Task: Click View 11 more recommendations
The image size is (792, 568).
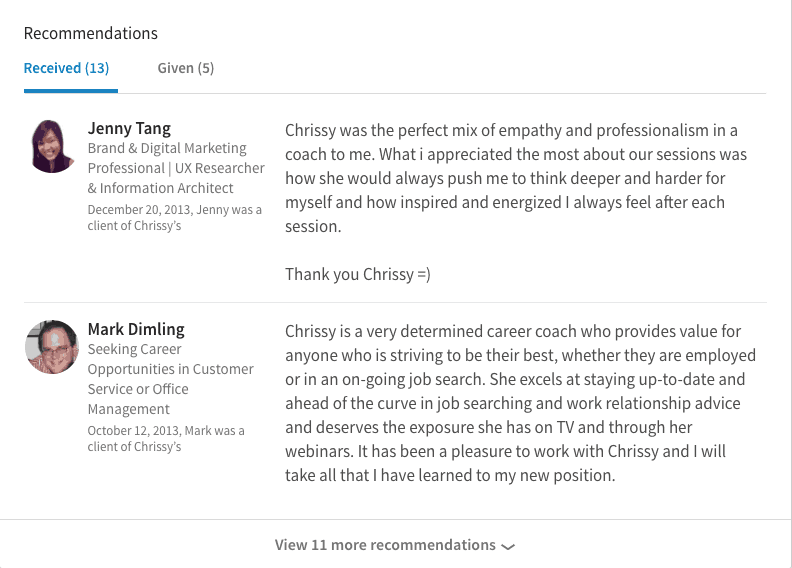Action: pyautogui.click(x=385, y=545)
